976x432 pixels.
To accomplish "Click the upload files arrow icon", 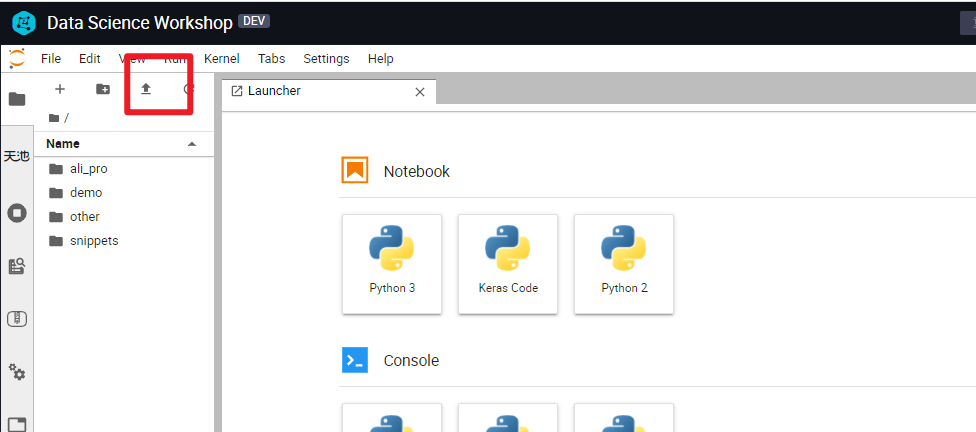I will coord(146,89).
